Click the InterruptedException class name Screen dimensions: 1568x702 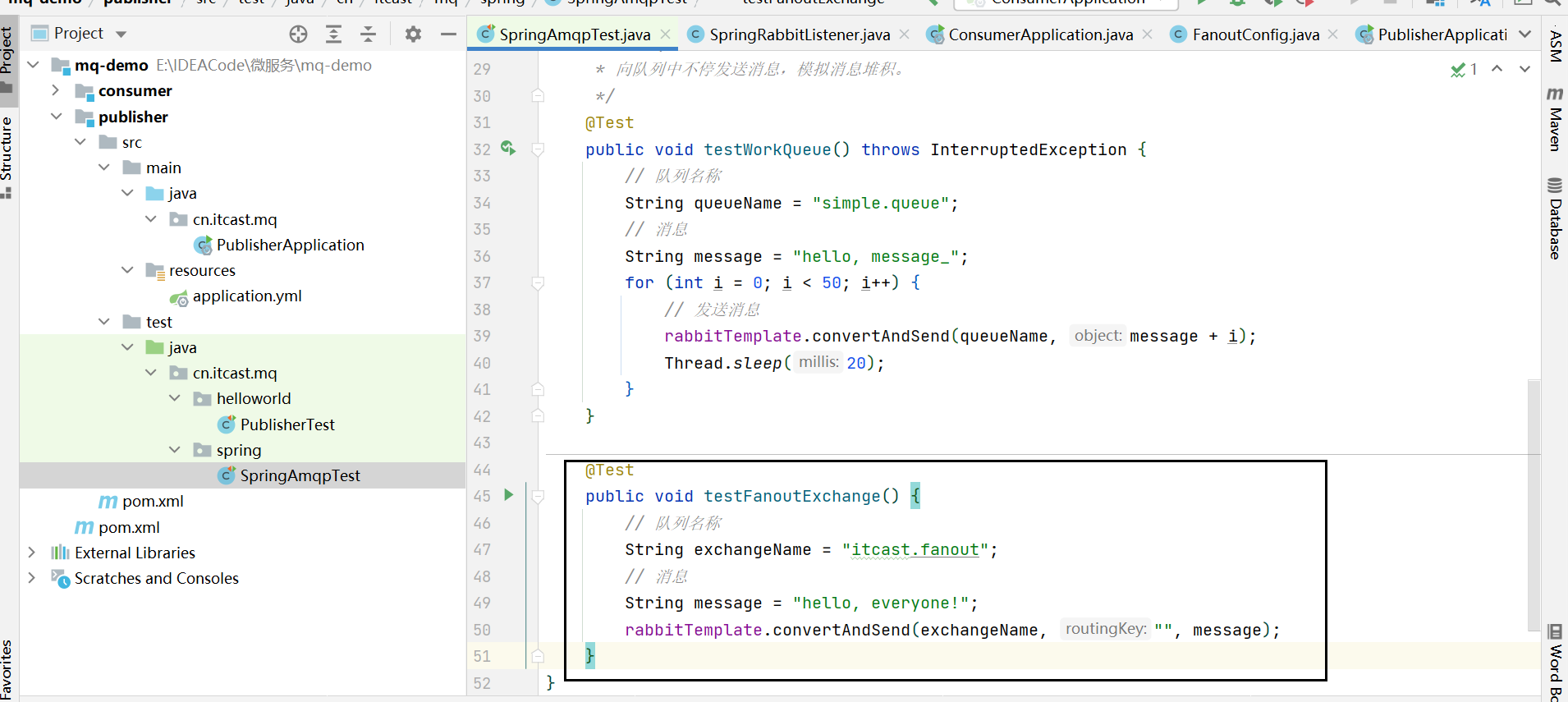coord(1029,149)
